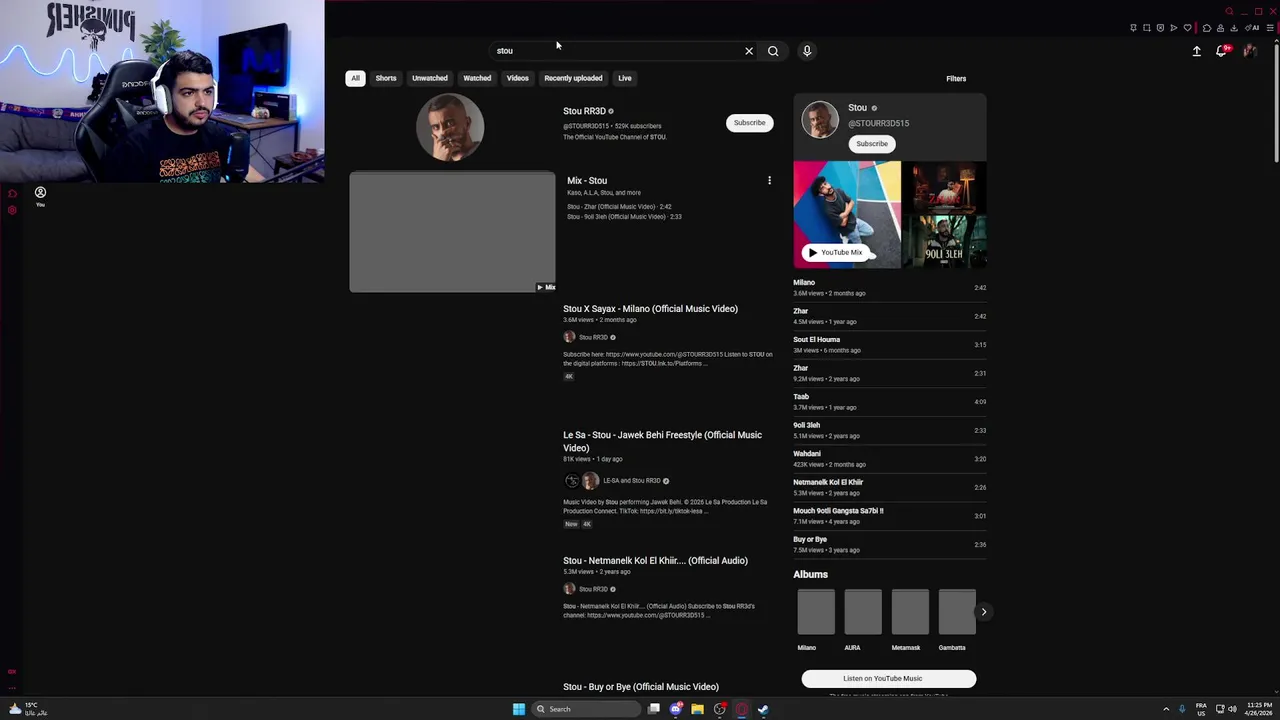Open the notifications bell

(1222, 51)
